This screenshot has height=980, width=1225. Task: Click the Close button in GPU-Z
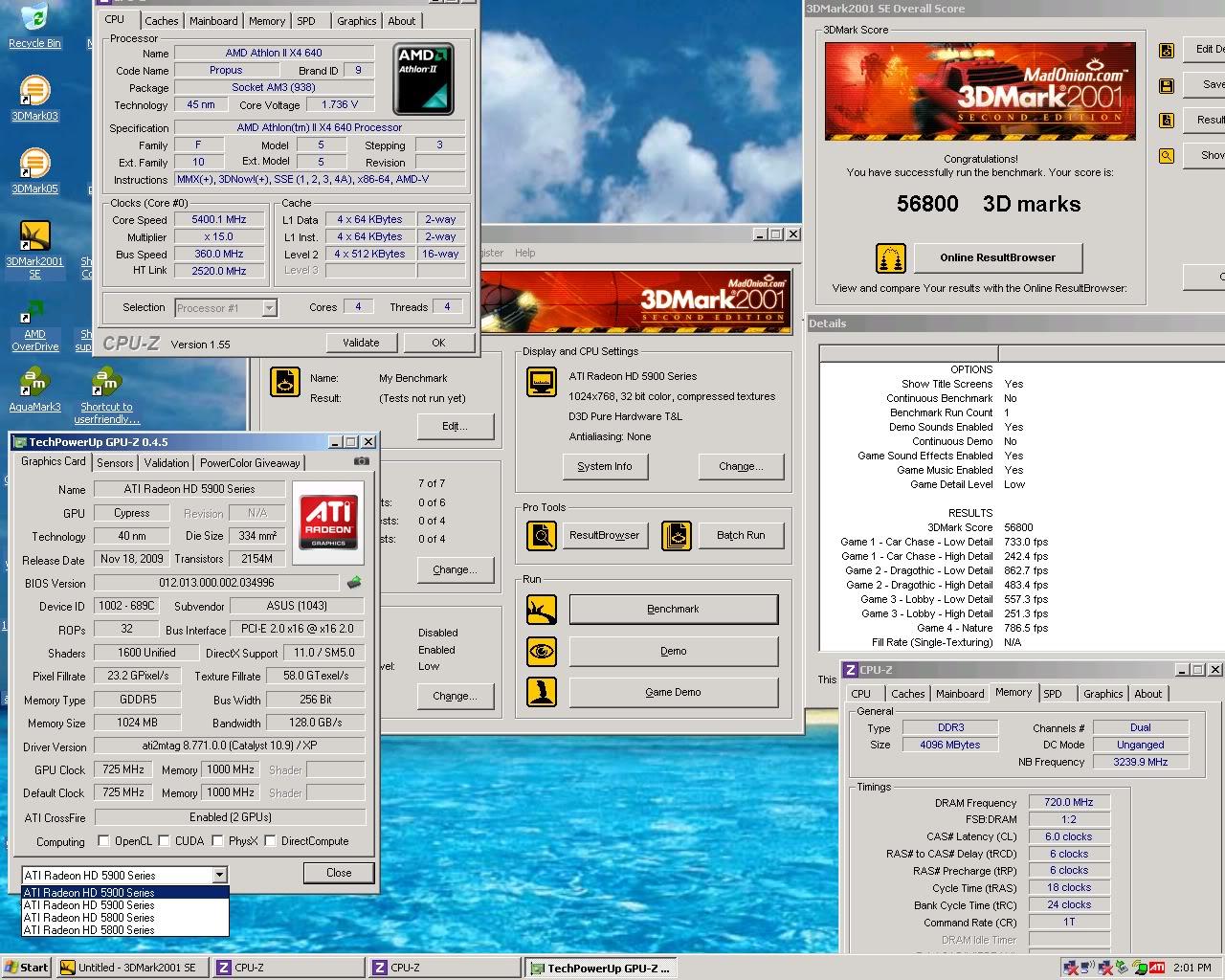pos(339,873)
